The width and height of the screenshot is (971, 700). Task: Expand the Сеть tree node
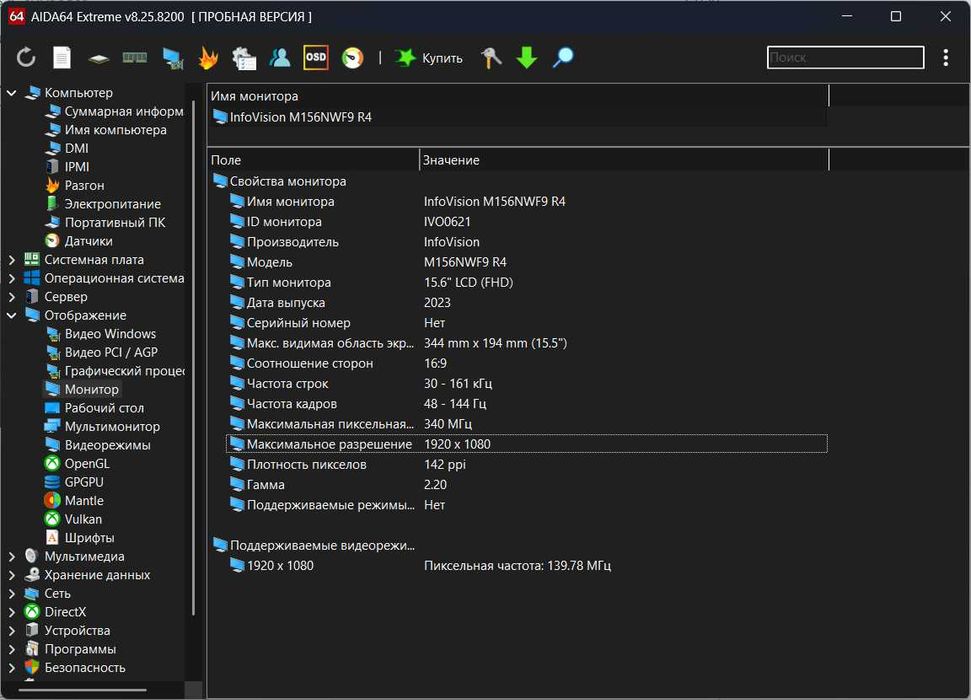[x=11, y=593]
